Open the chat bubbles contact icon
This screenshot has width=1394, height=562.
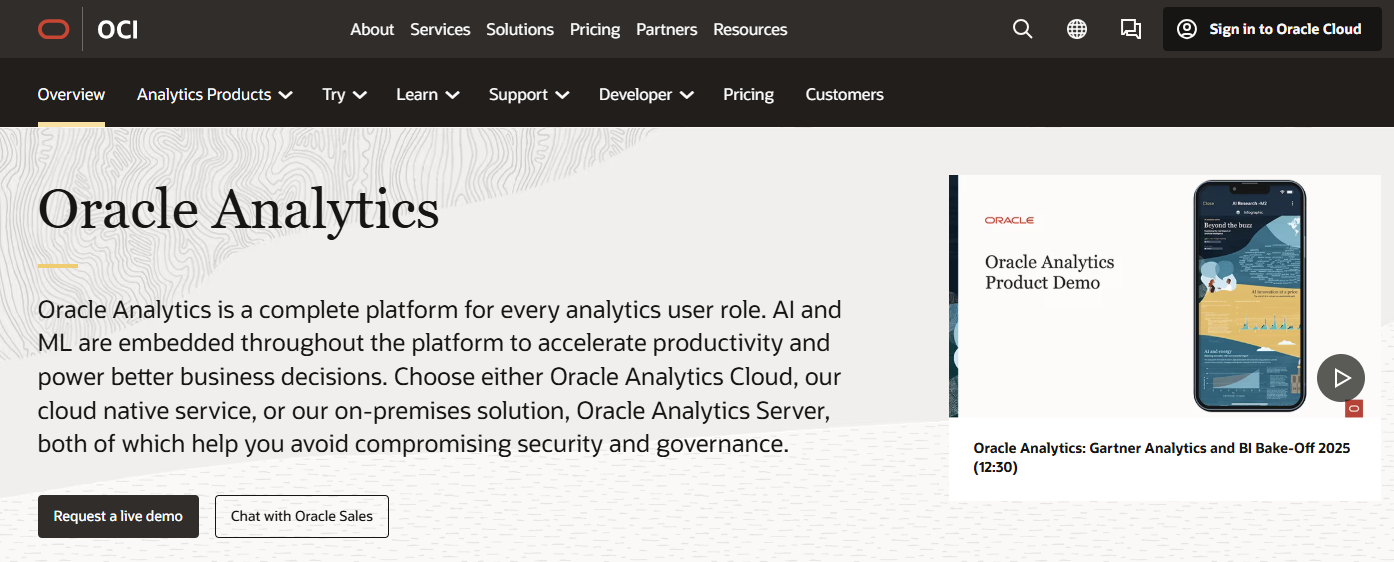(x=1131, y=29)
